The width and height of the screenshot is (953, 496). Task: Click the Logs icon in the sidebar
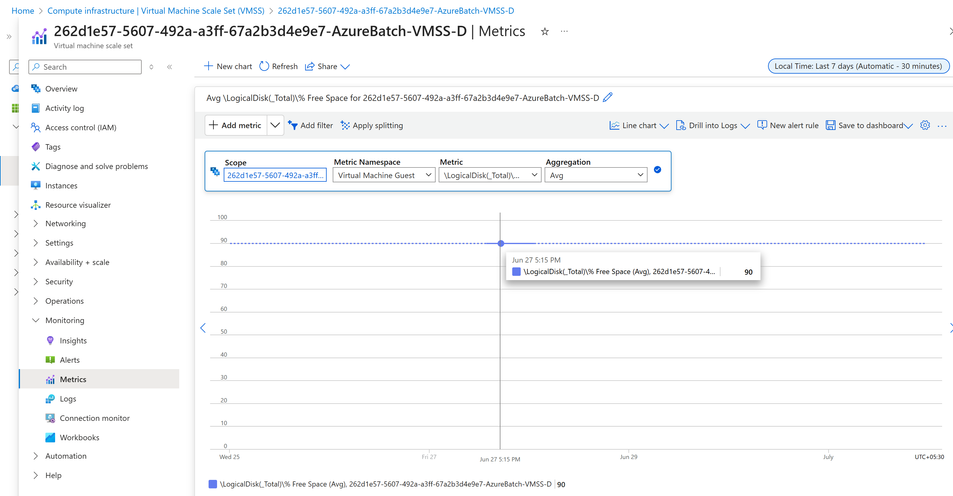coord(50,399)
